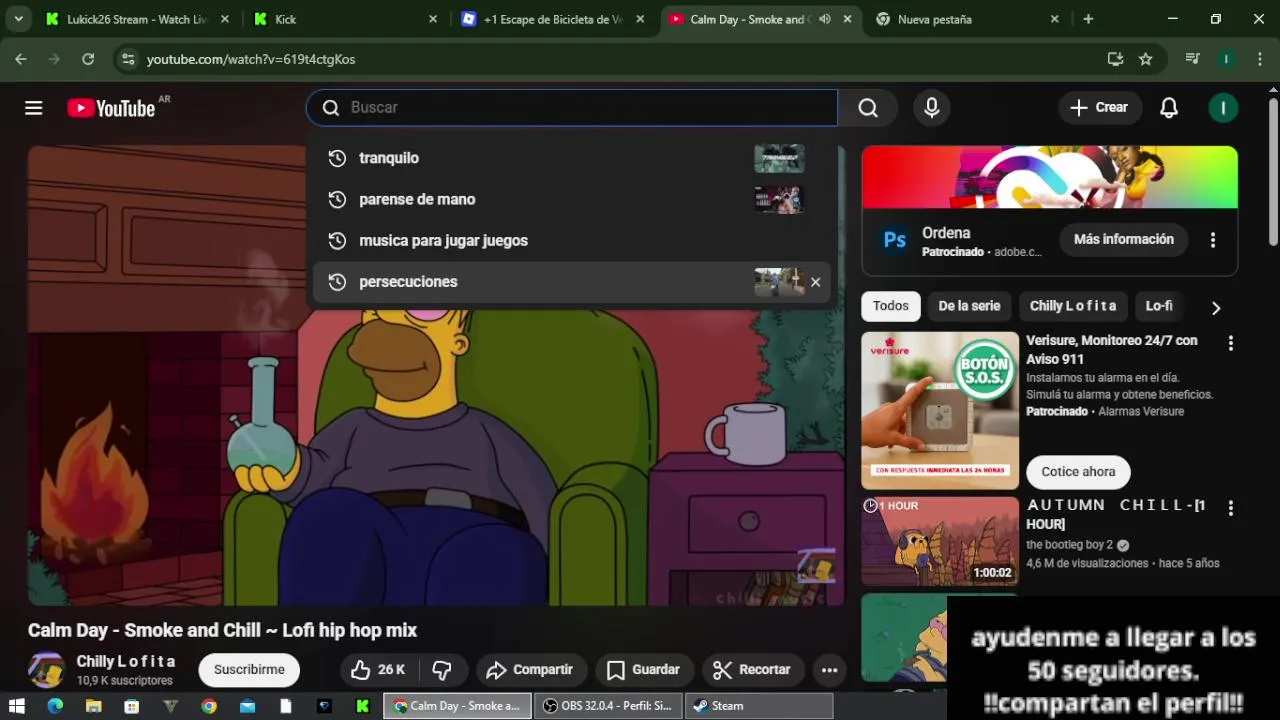Open the AUTUMN CHILL video title
Viewport: 1280px width, 720px height.
[1116, 514]
